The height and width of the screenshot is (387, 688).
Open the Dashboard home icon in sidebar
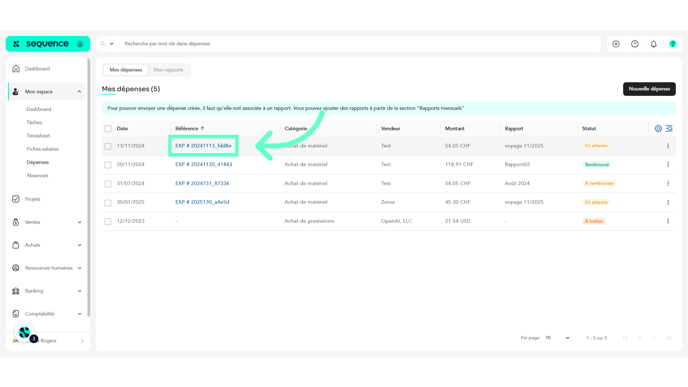[16, 69]
